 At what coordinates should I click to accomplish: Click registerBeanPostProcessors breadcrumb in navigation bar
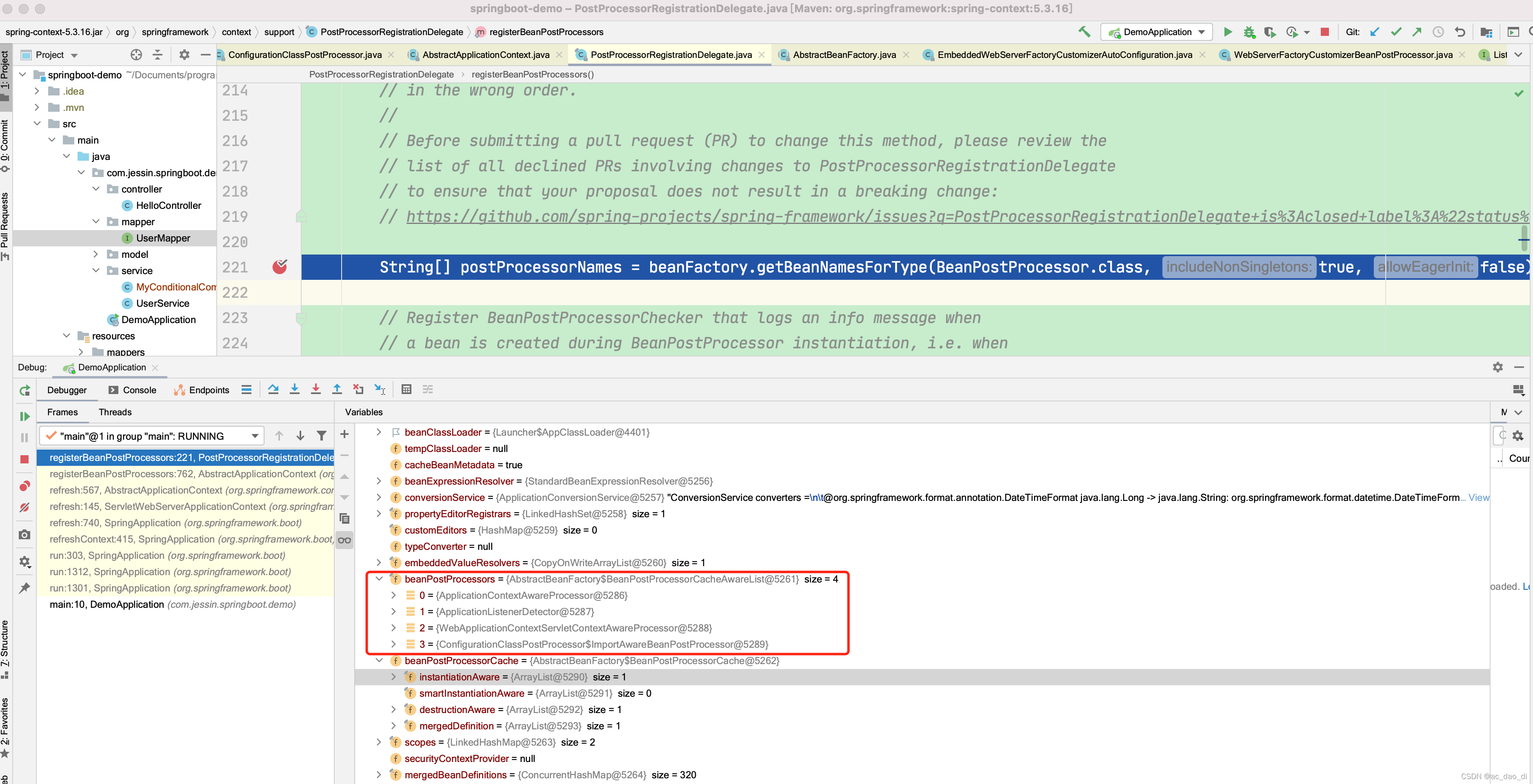point(546,32)
